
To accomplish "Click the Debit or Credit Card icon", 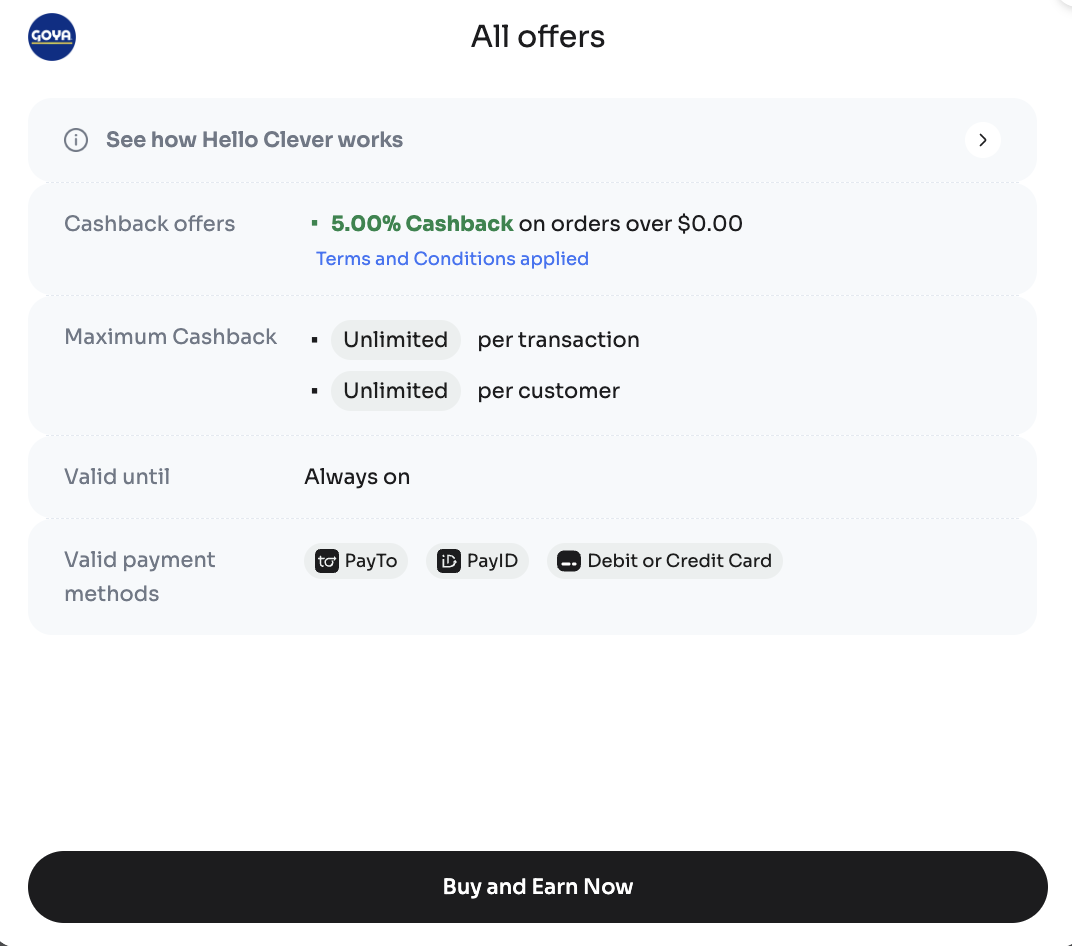I will tap(569, 561).
